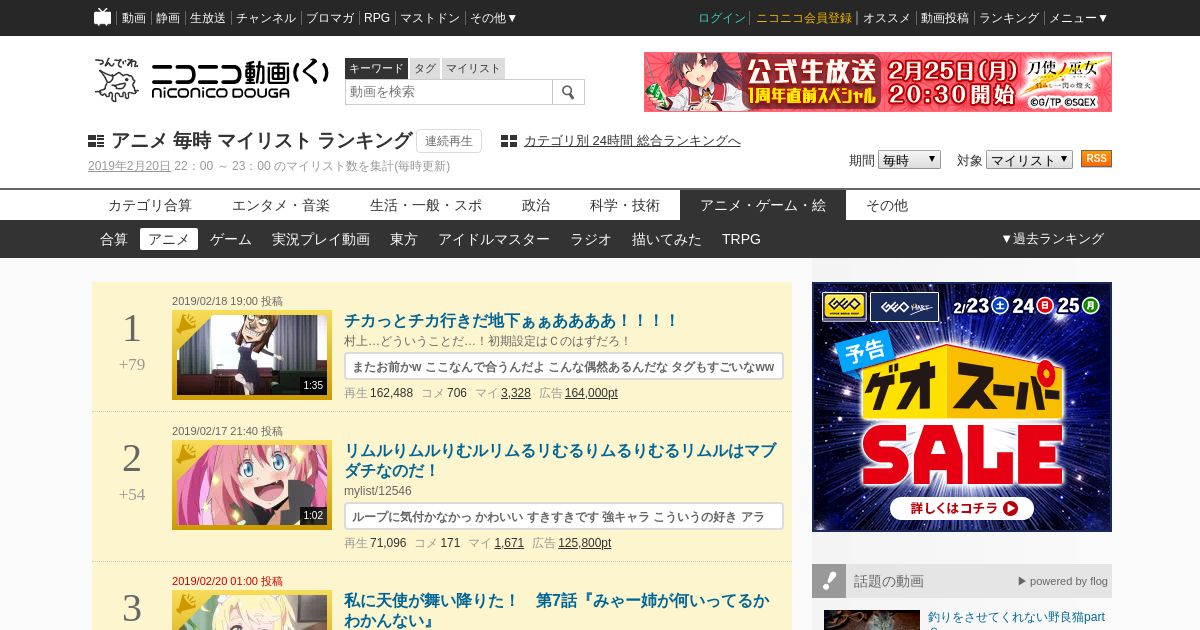Click the ログイン link
Screen dimensions: 1200x630
722,18
